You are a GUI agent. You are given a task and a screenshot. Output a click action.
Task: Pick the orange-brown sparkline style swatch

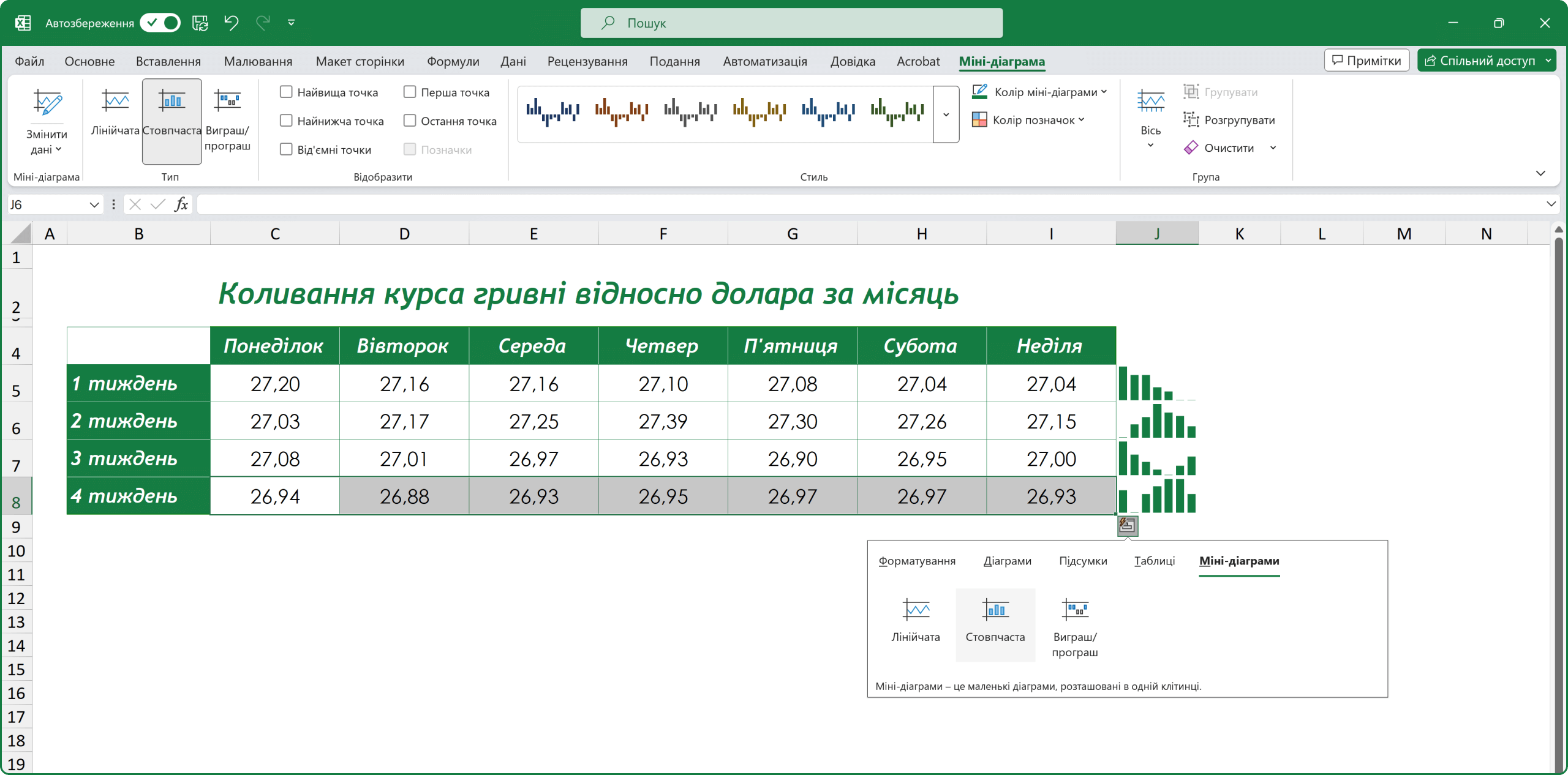click(x=621, y=111)
